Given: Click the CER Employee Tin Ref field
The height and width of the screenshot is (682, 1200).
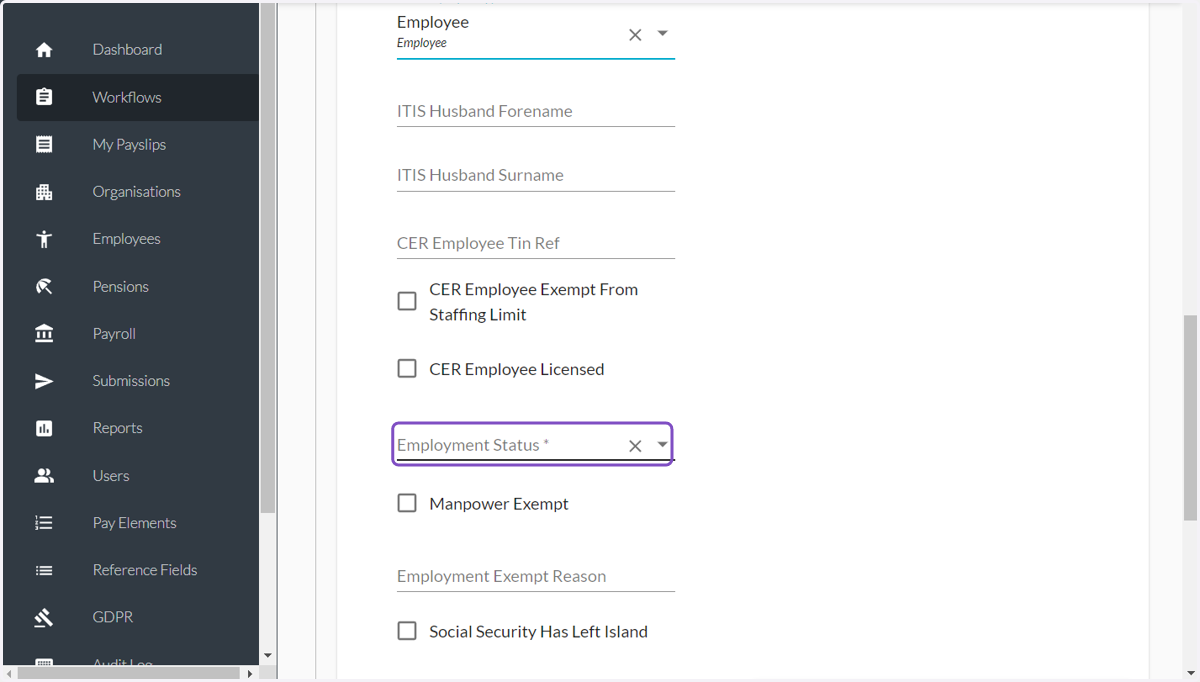Looking at the screenshot, I should (x=536, y=244).
